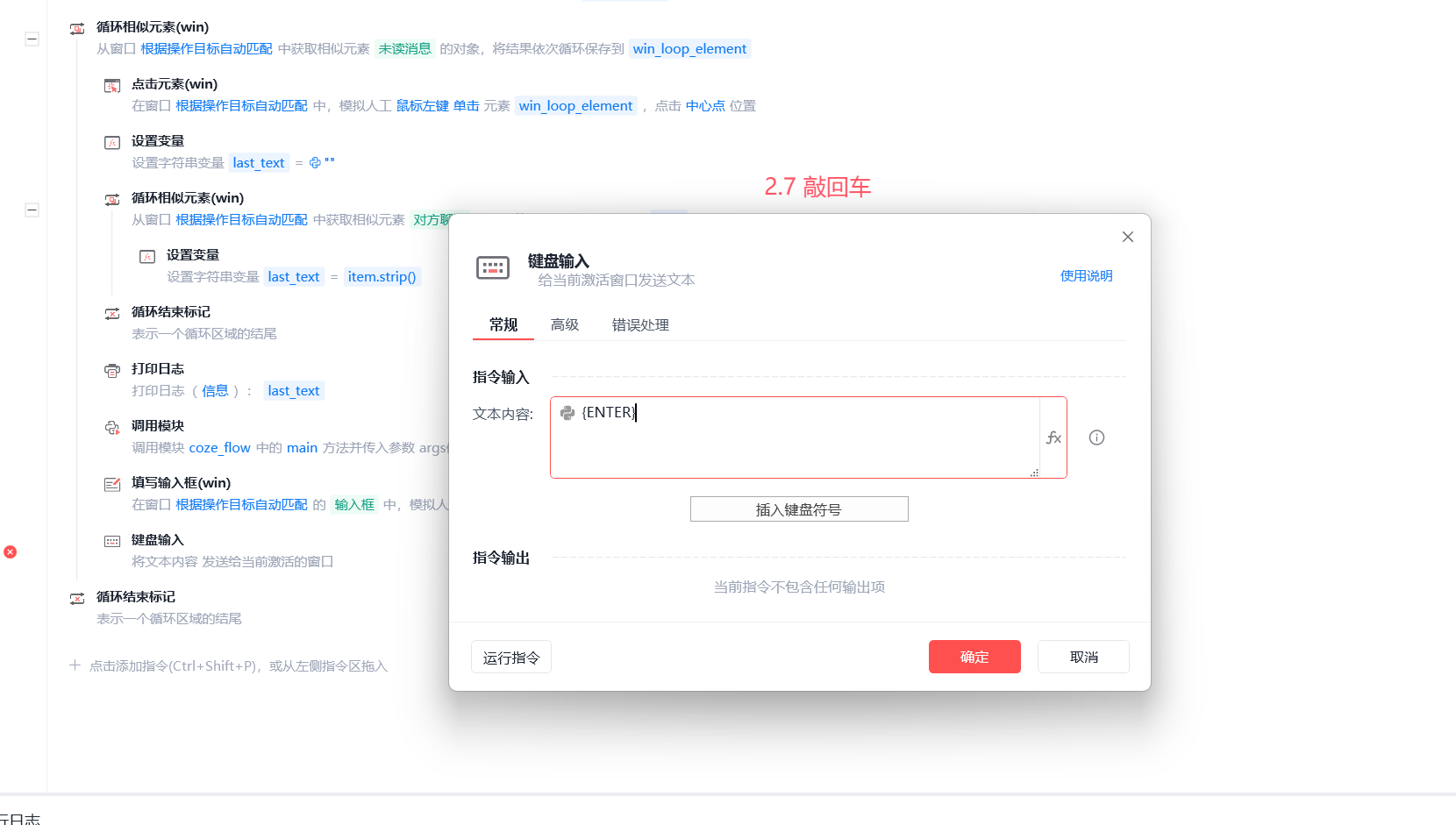Screen dimensions: 1456x825
Task: Click last_text in the print log step
Action: (294, 391)
